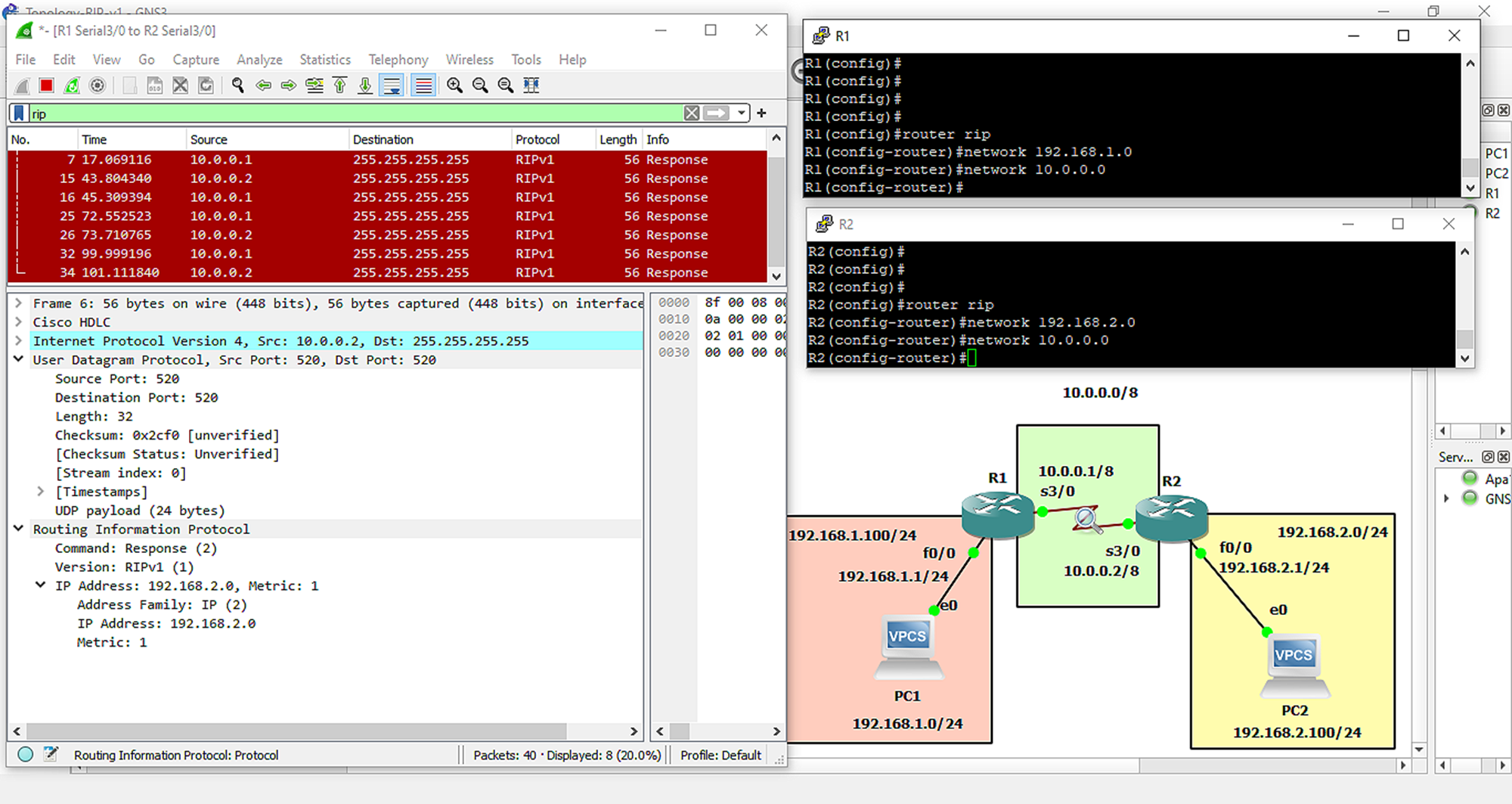Stop capturing packets with red square button

tap(46, 85)
